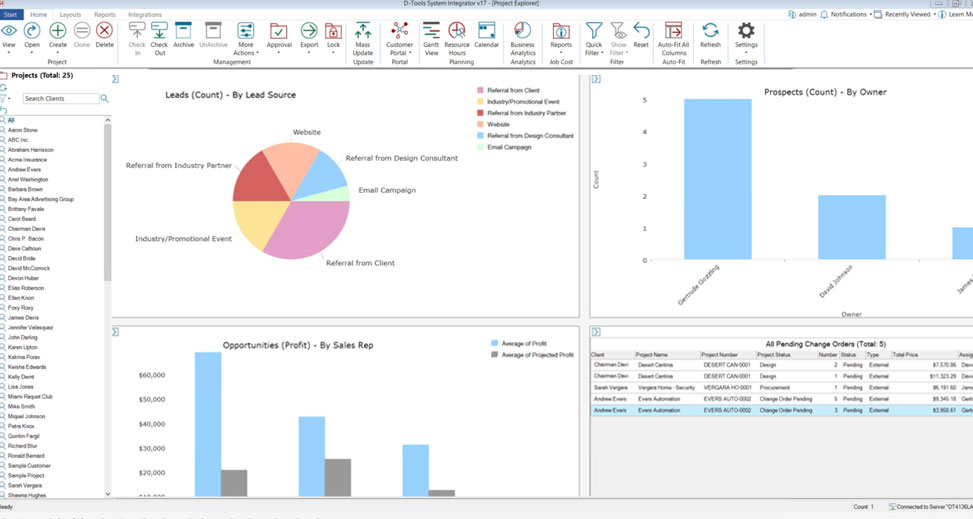Select Acme Insurance client
Screen dimensions: 973x519
(x=27, y=160)
